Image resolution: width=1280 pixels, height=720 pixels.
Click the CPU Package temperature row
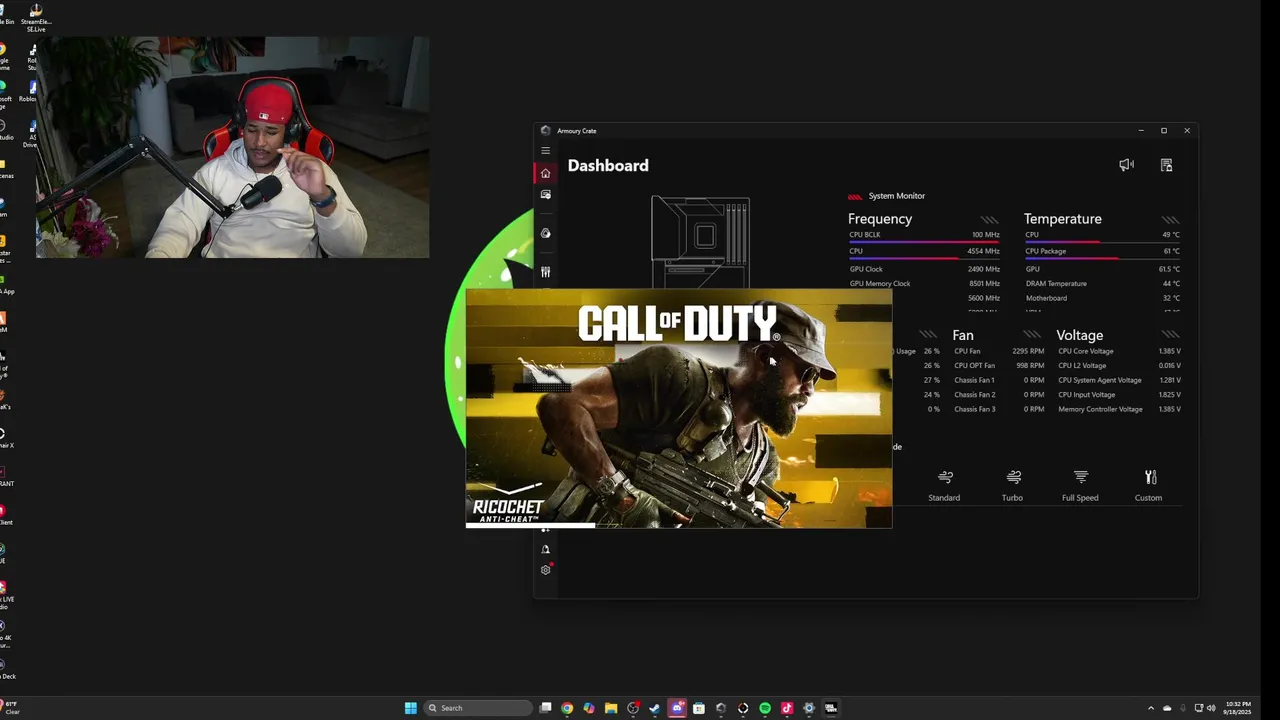pos(1102,252)
